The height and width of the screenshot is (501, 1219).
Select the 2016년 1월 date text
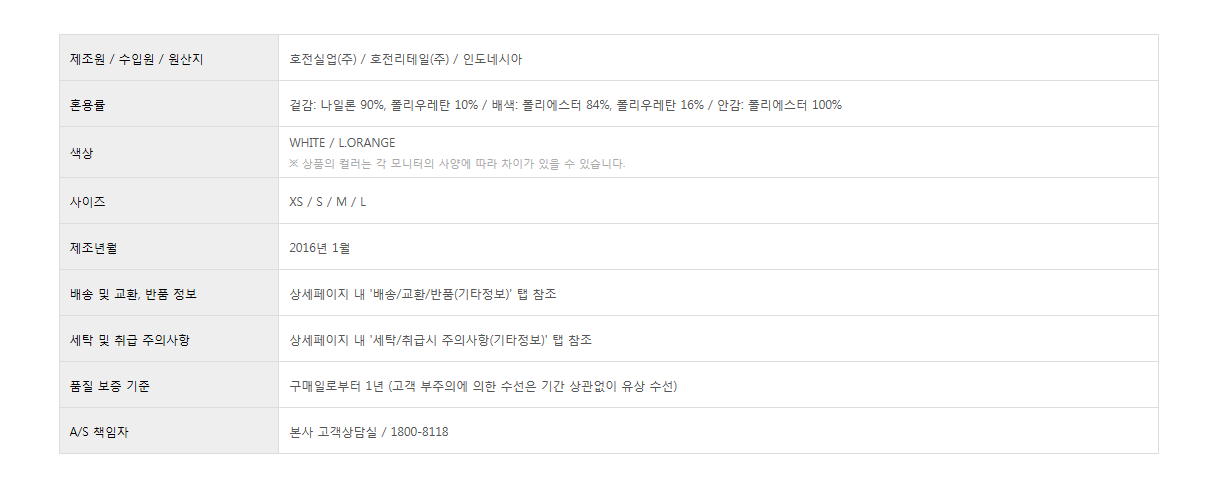click(319, 248)
